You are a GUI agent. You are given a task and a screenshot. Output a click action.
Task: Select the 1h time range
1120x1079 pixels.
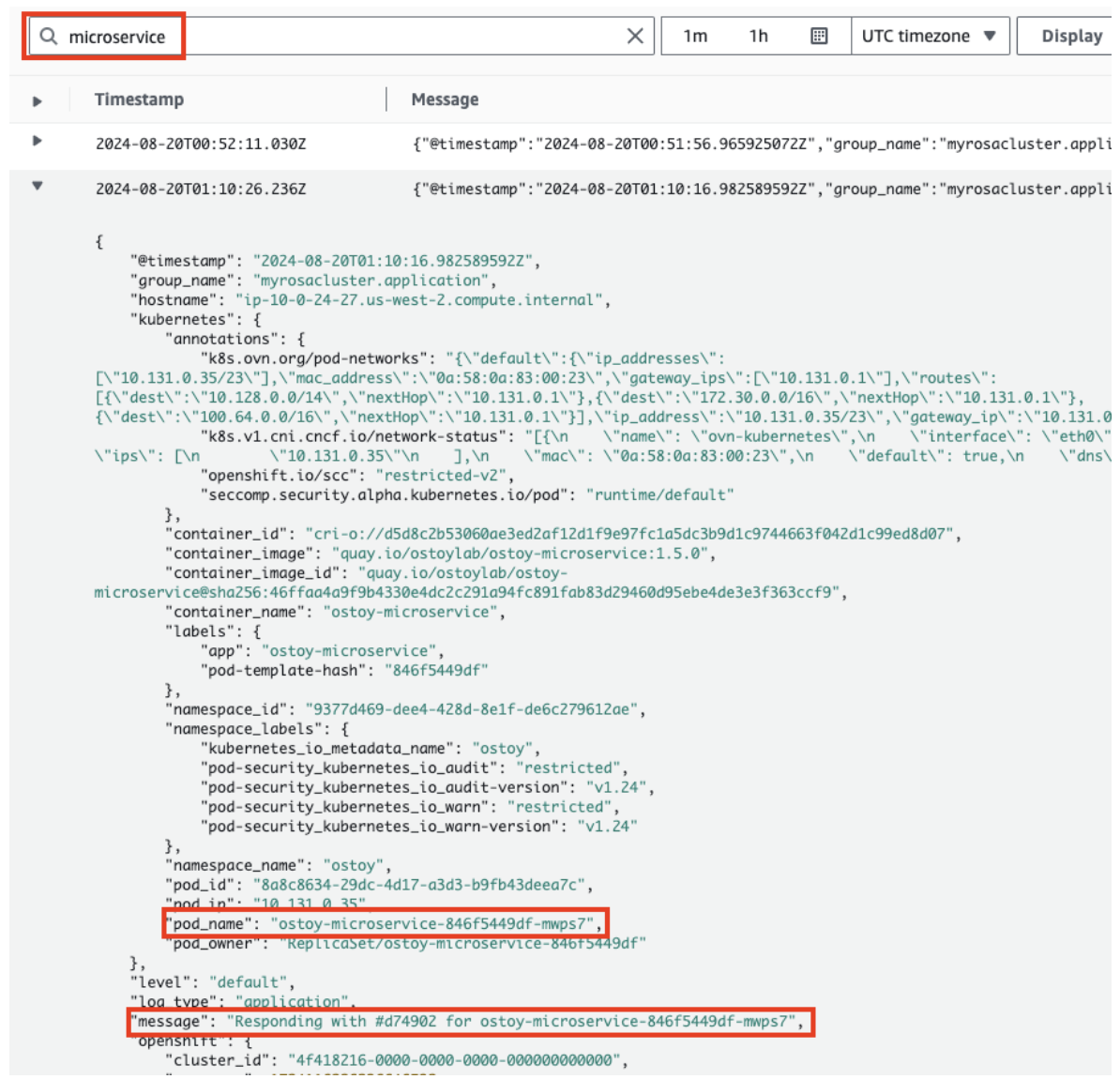[758, 37]
